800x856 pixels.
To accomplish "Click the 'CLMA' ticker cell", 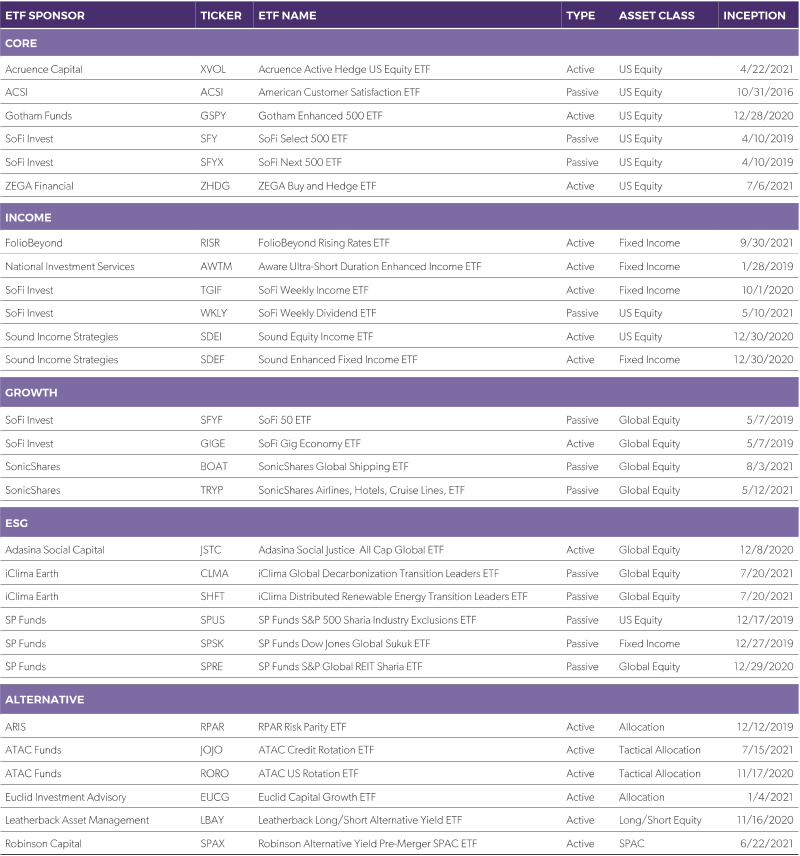I will [215, 573].
